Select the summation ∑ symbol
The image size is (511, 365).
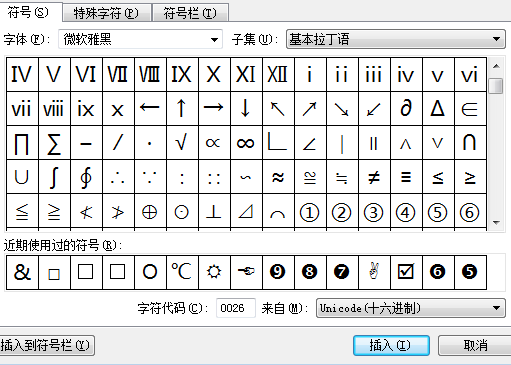(54, 143)
